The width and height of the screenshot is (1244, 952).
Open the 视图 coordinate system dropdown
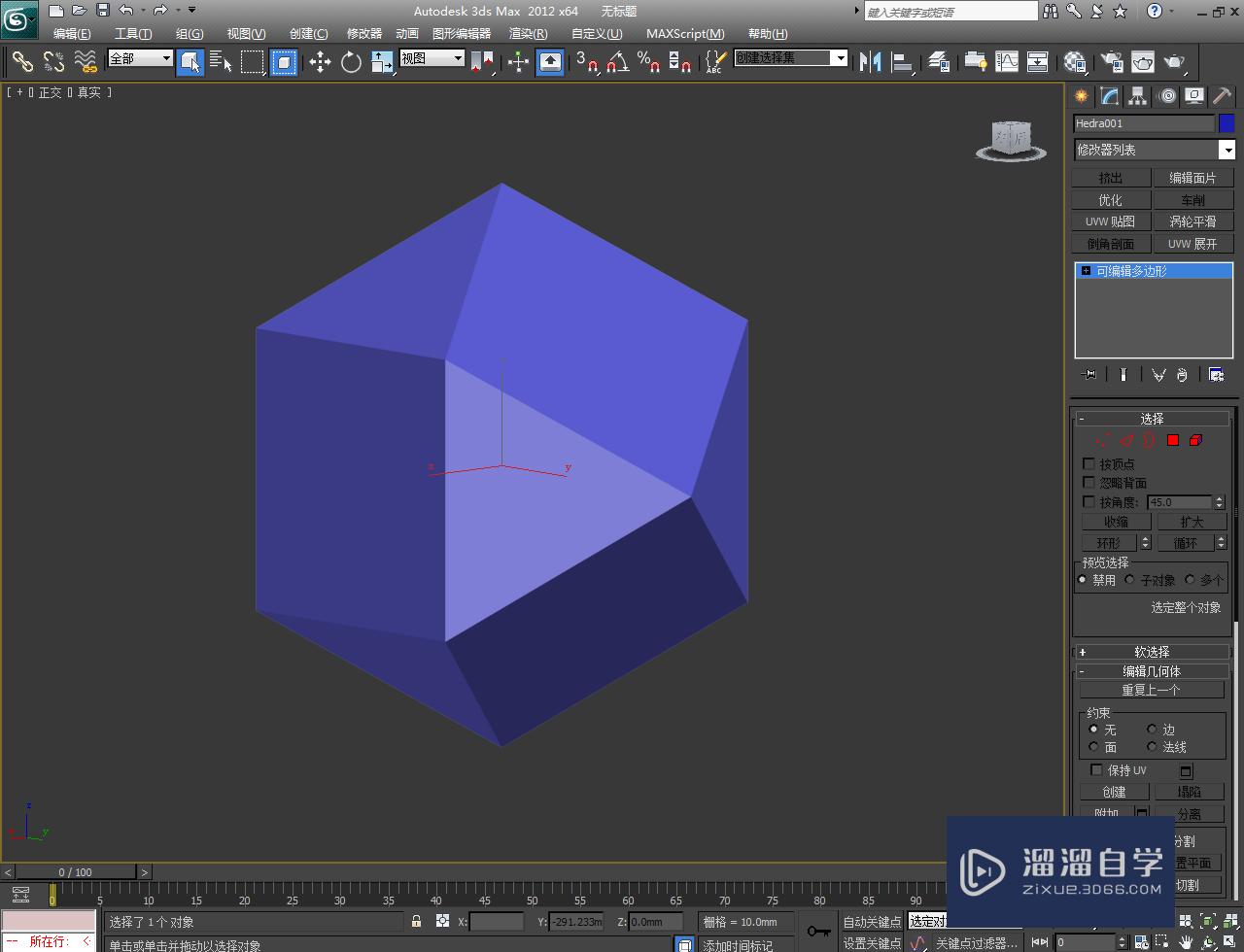432,58
